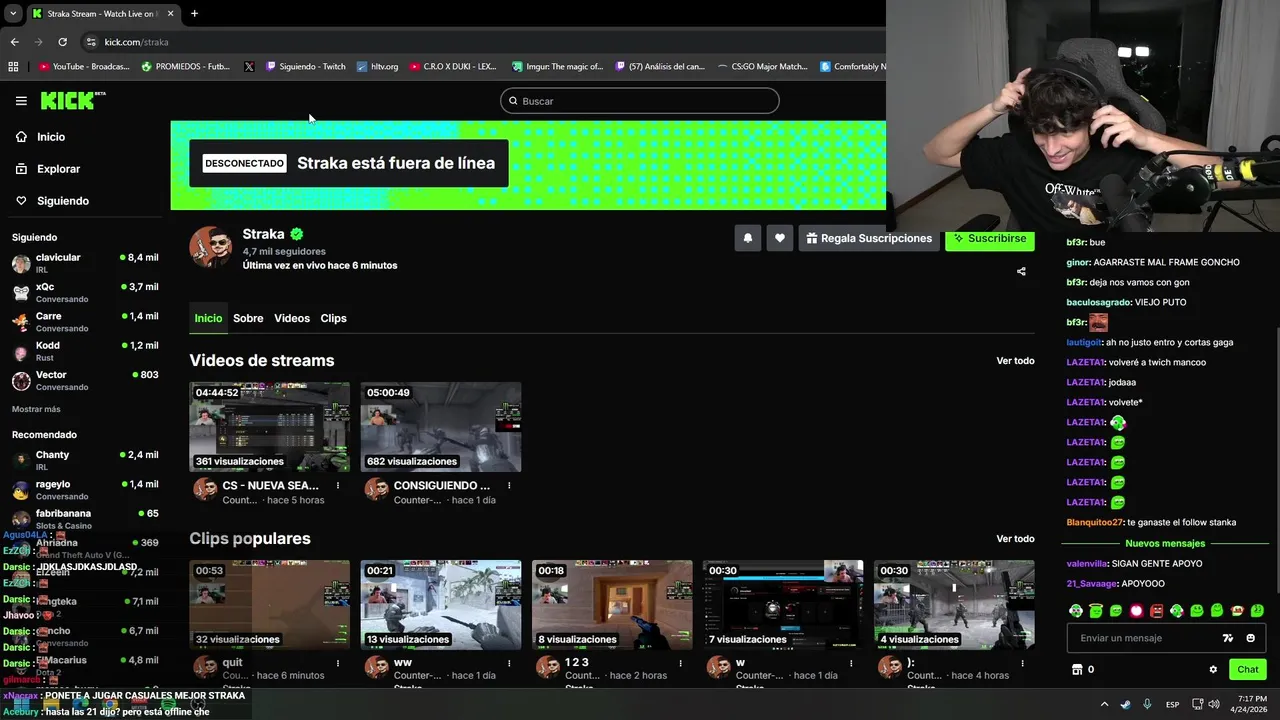Open options menu for clip 'quit'
1280x720 pixels.
tap(338, 663)
